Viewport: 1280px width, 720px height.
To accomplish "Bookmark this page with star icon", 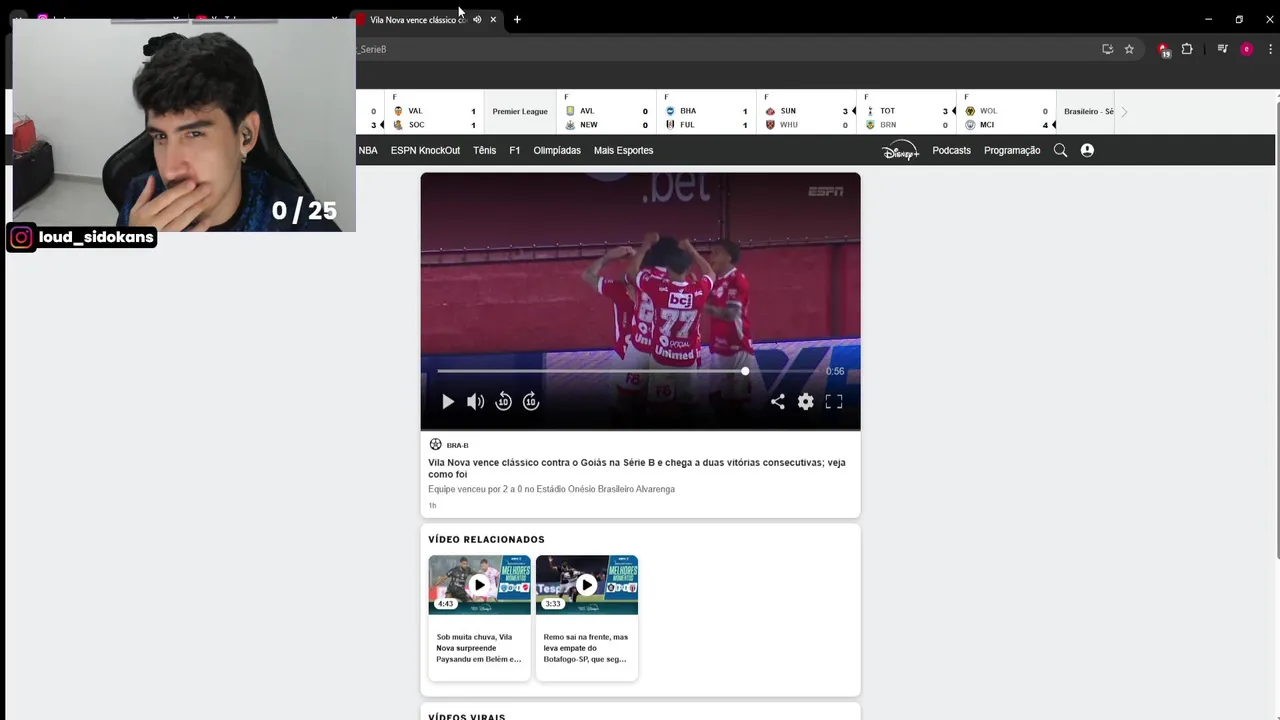I will [x=1129, y=49].
